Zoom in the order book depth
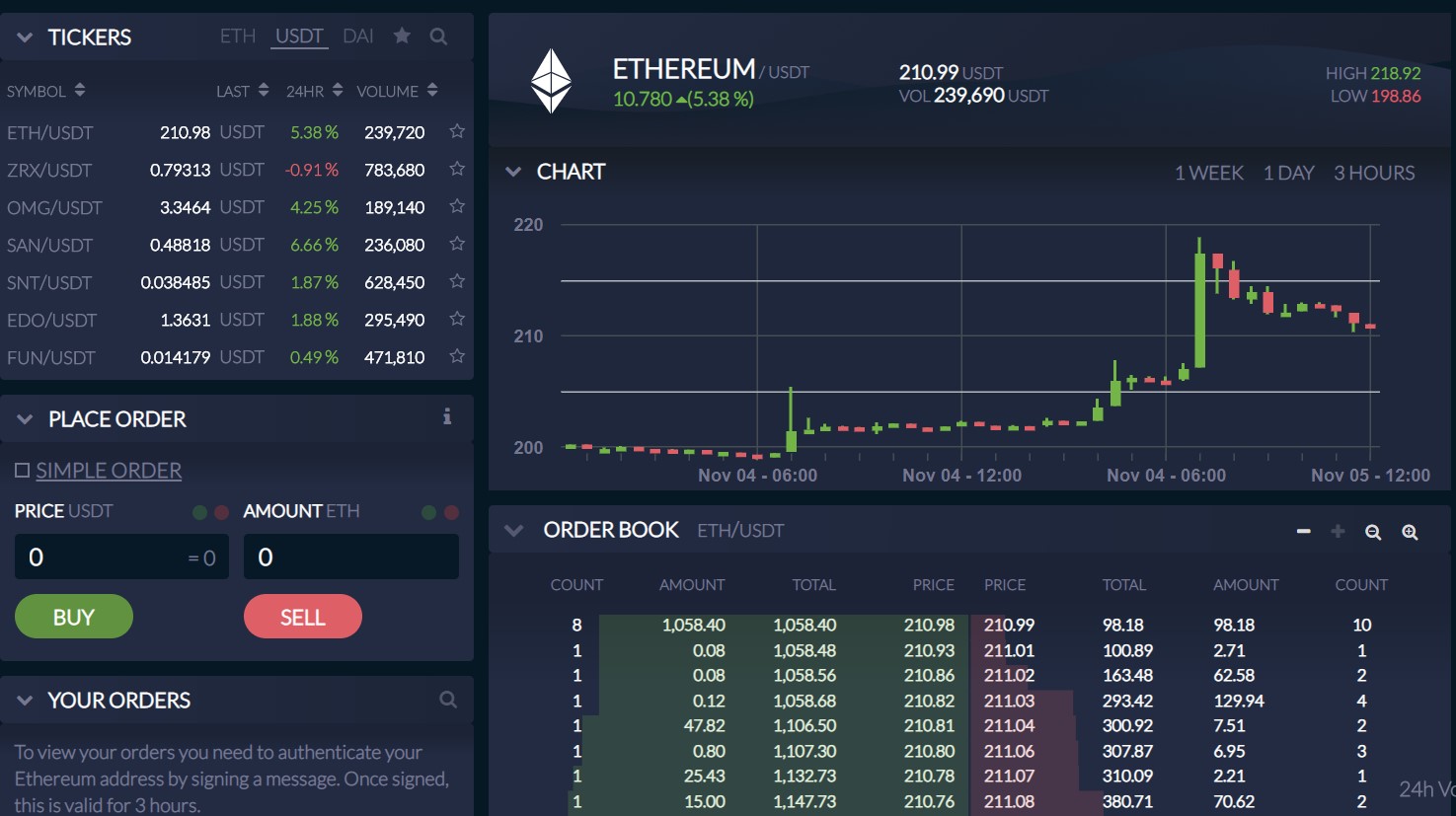The height and width of the screenshot is (816, 1456). click(1410, 532)
